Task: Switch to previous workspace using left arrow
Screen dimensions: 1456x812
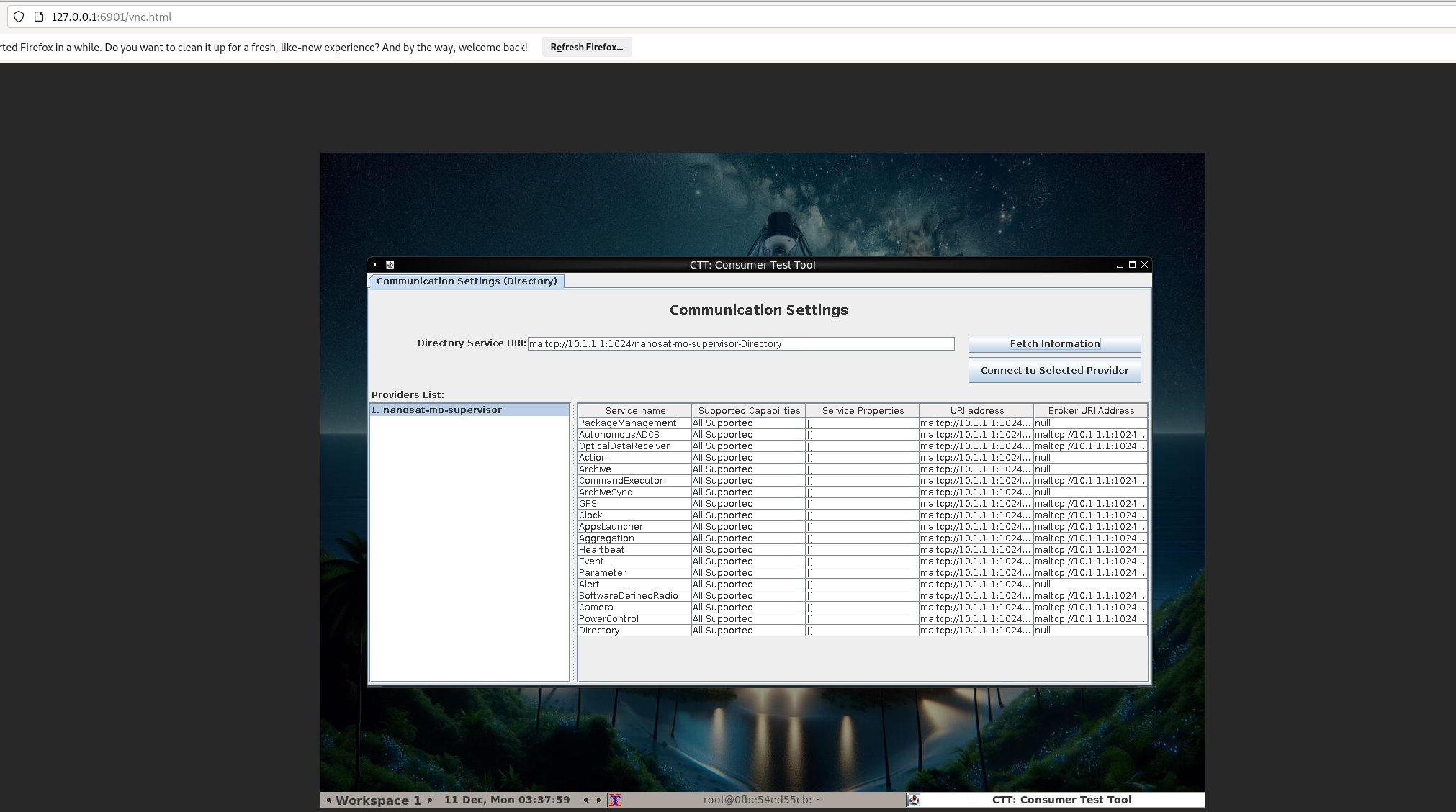Action: pyautogui.click(x=328, y=800)
